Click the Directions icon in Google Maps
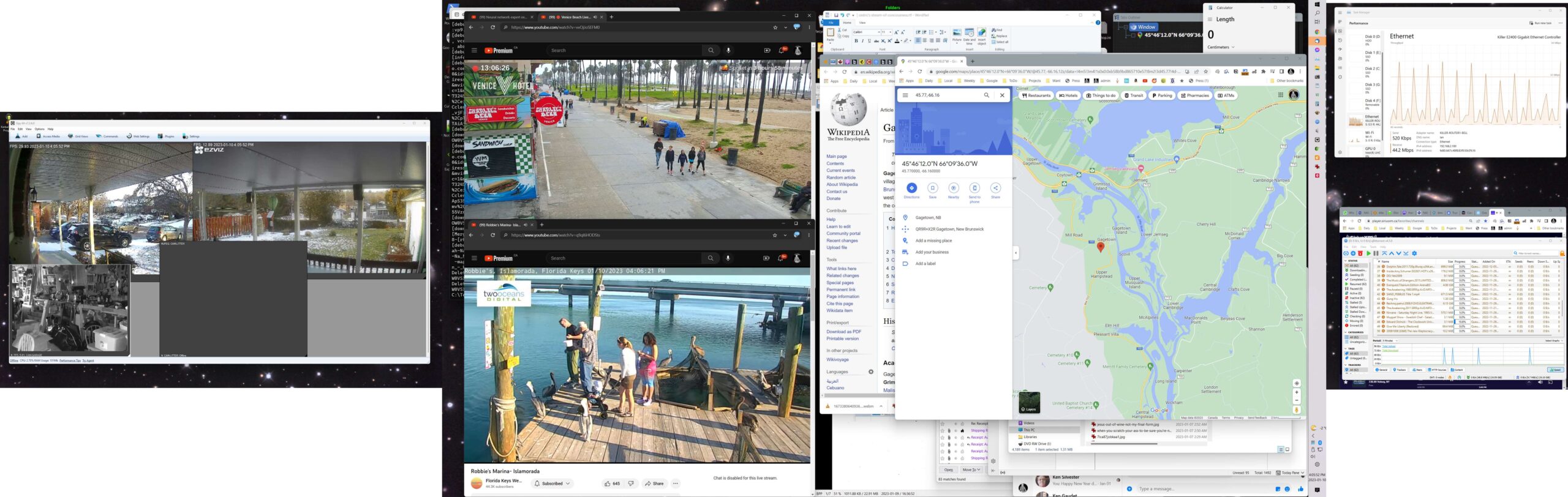Viewport: 1568px width, 497px height. point(911,188)
